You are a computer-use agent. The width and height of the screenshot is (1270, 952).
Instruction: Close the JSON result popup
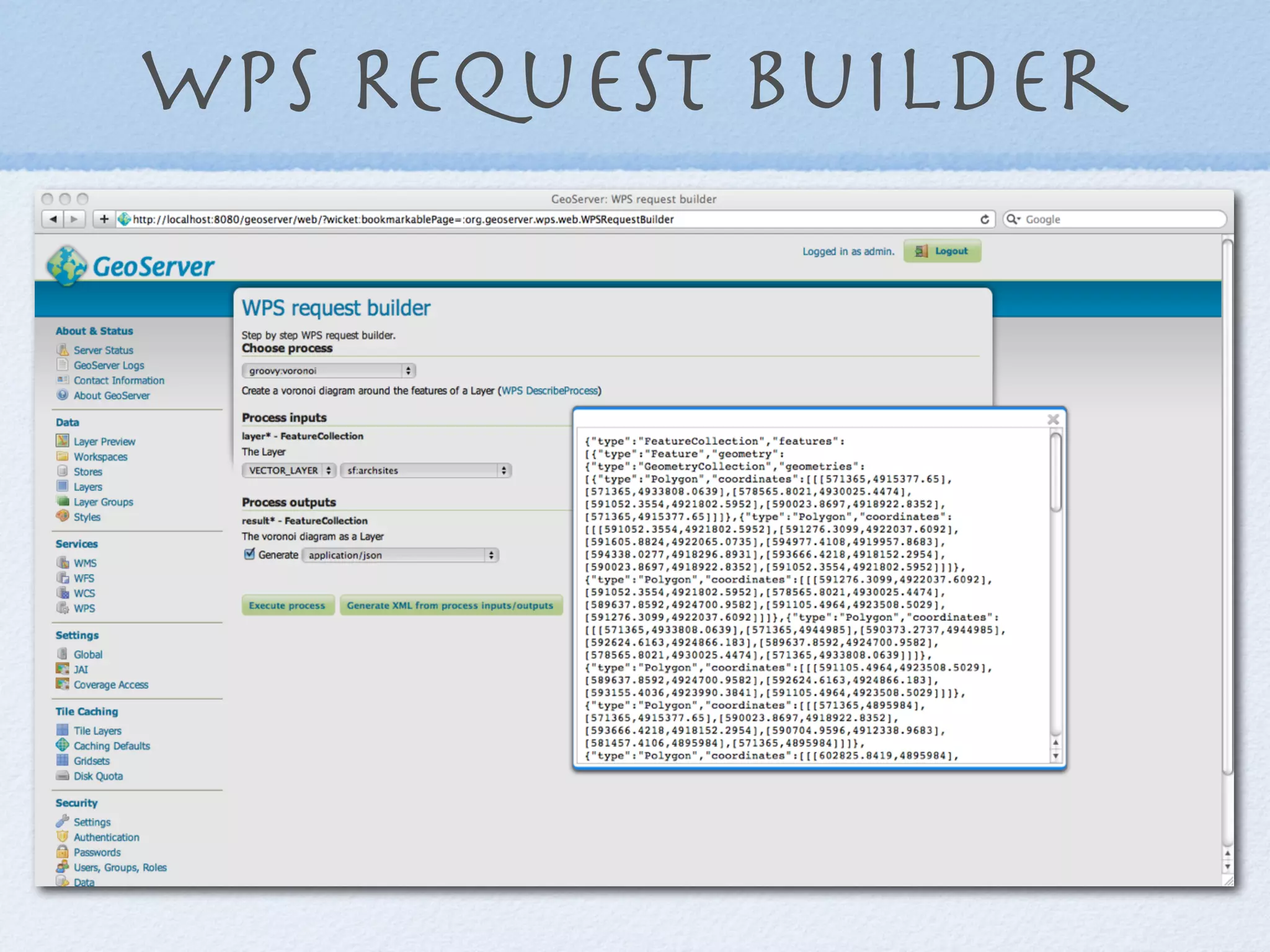(1052, 420)
